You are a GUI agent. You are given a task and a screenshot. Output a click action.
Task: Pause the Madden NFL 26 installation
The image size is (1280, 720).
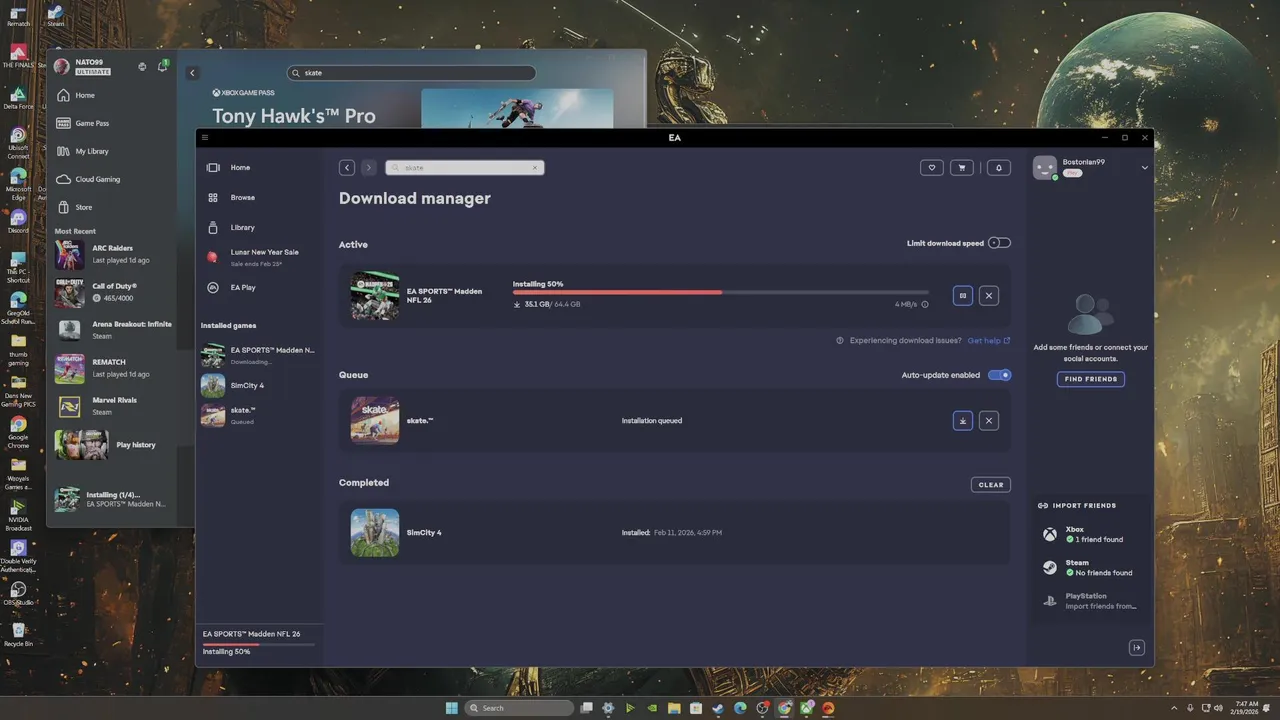[963, 296]
